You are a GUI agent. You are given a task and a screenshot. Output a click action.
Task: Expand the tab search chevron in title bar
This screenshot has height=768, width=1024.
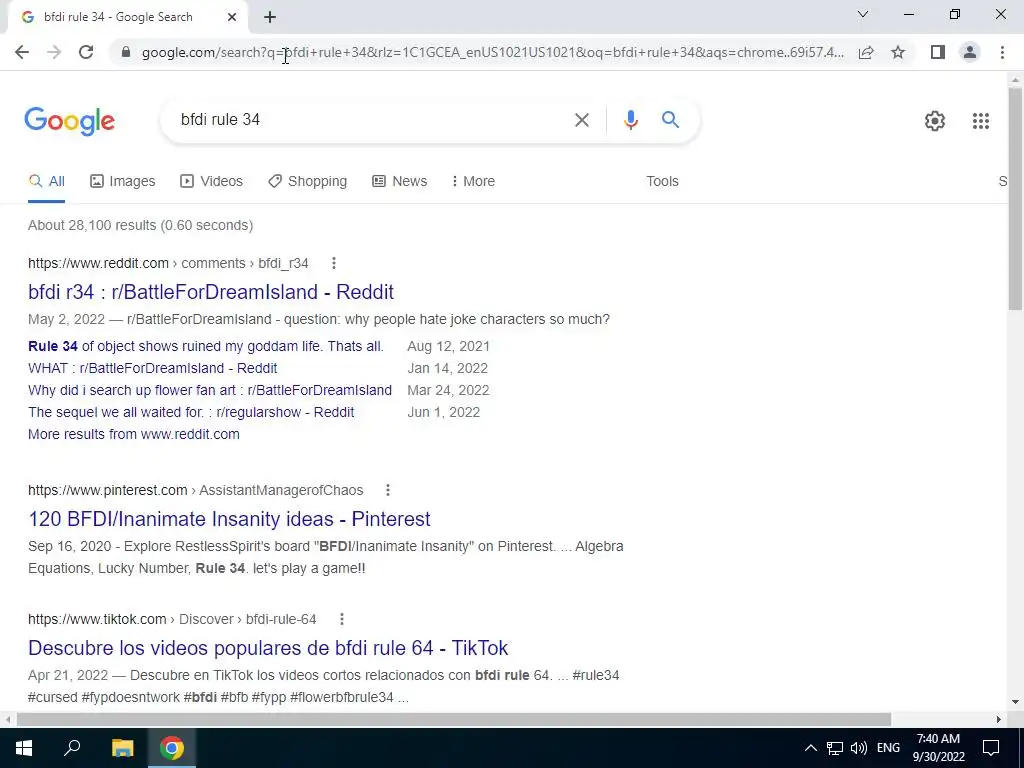pos(863,14)
